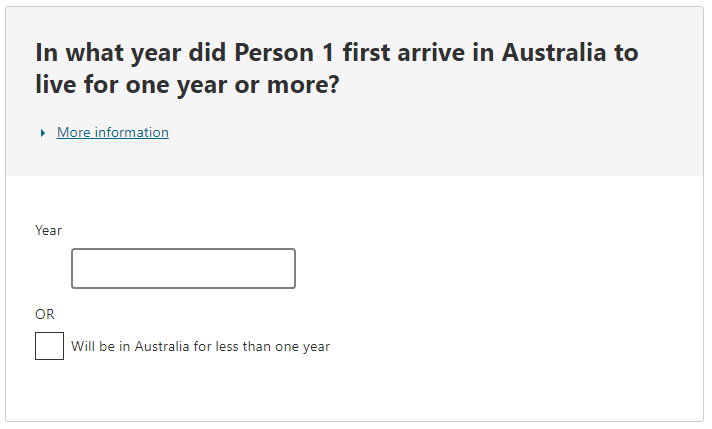Enable 'Will be in Australia for less than one year'
Viewport: 712px width, 429px height.
click(x=49, y=346)
